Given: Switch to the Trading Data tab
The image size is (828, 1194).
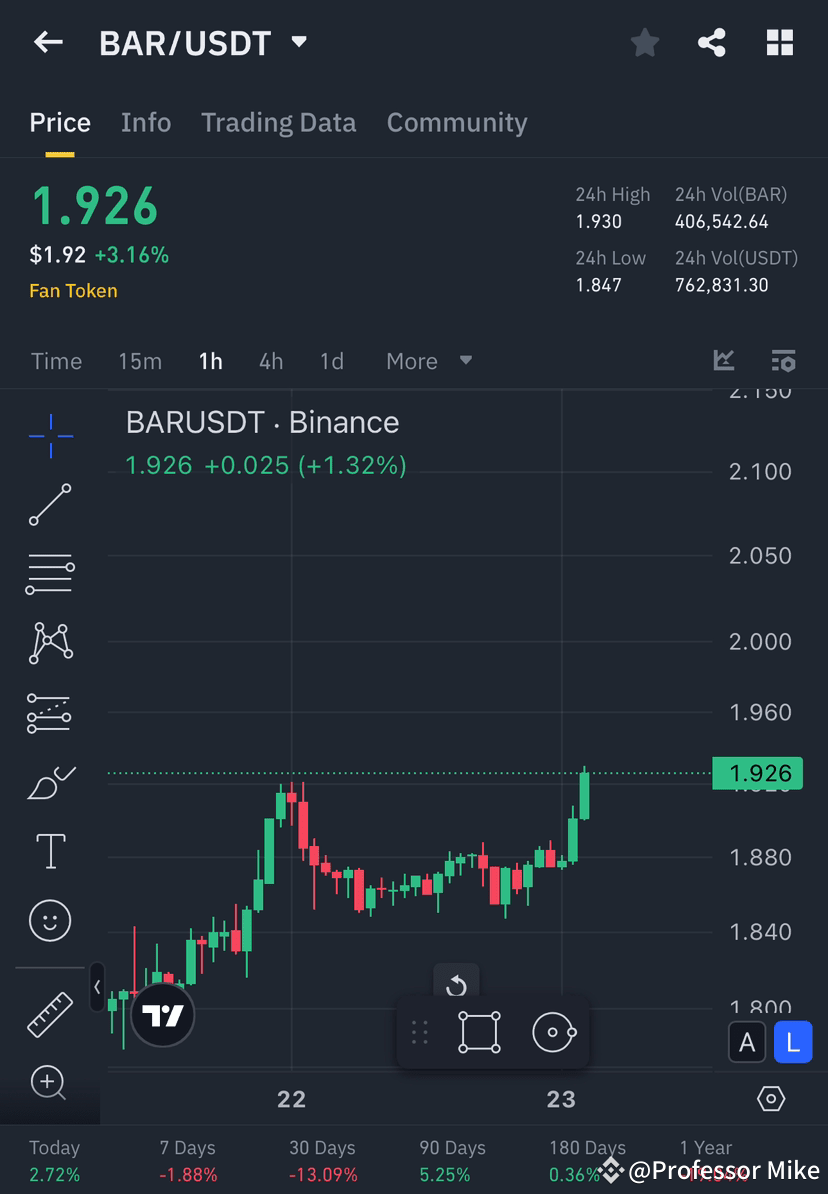Looking at the screenshot, I should (x=279, y=122).
